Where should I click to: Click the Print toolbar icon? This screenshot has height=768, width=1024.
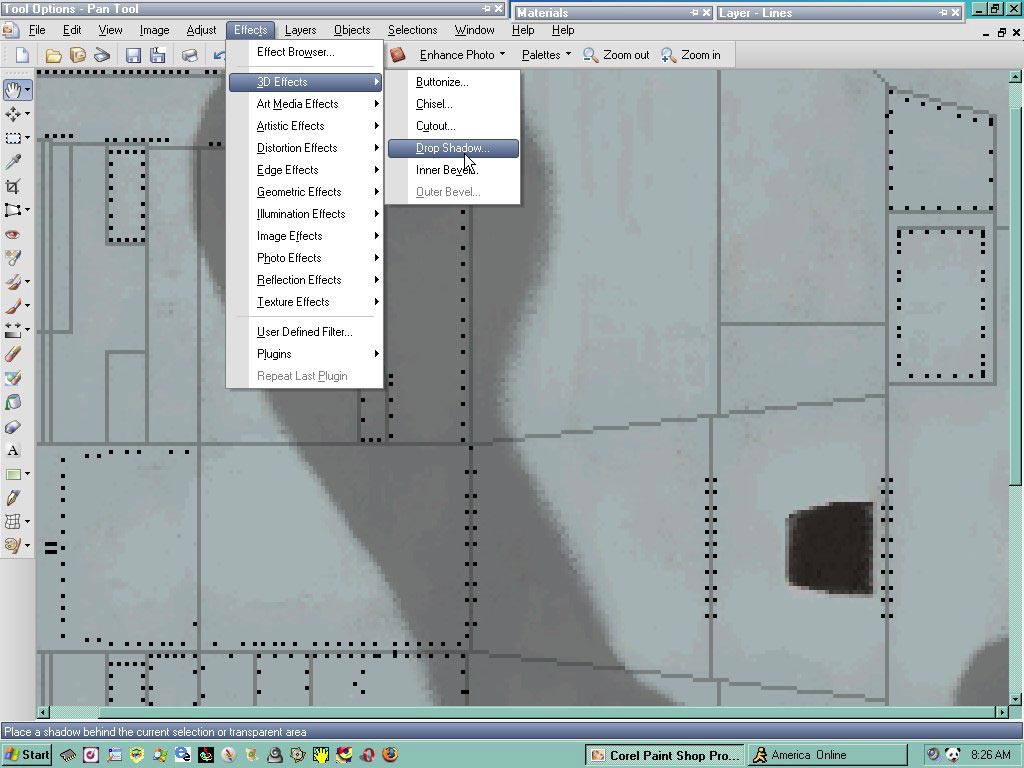(189, 56)
